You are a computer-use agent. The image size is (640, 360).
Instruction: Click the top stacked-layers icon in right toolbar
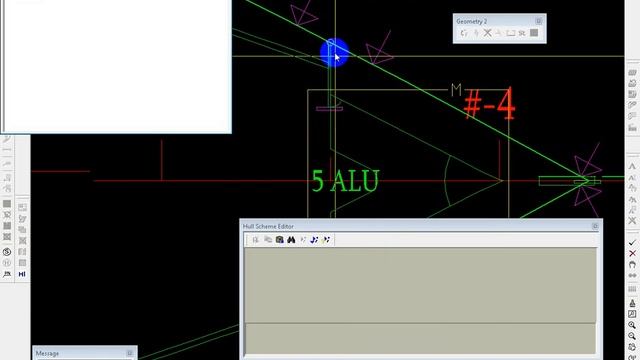coord(632,73)
